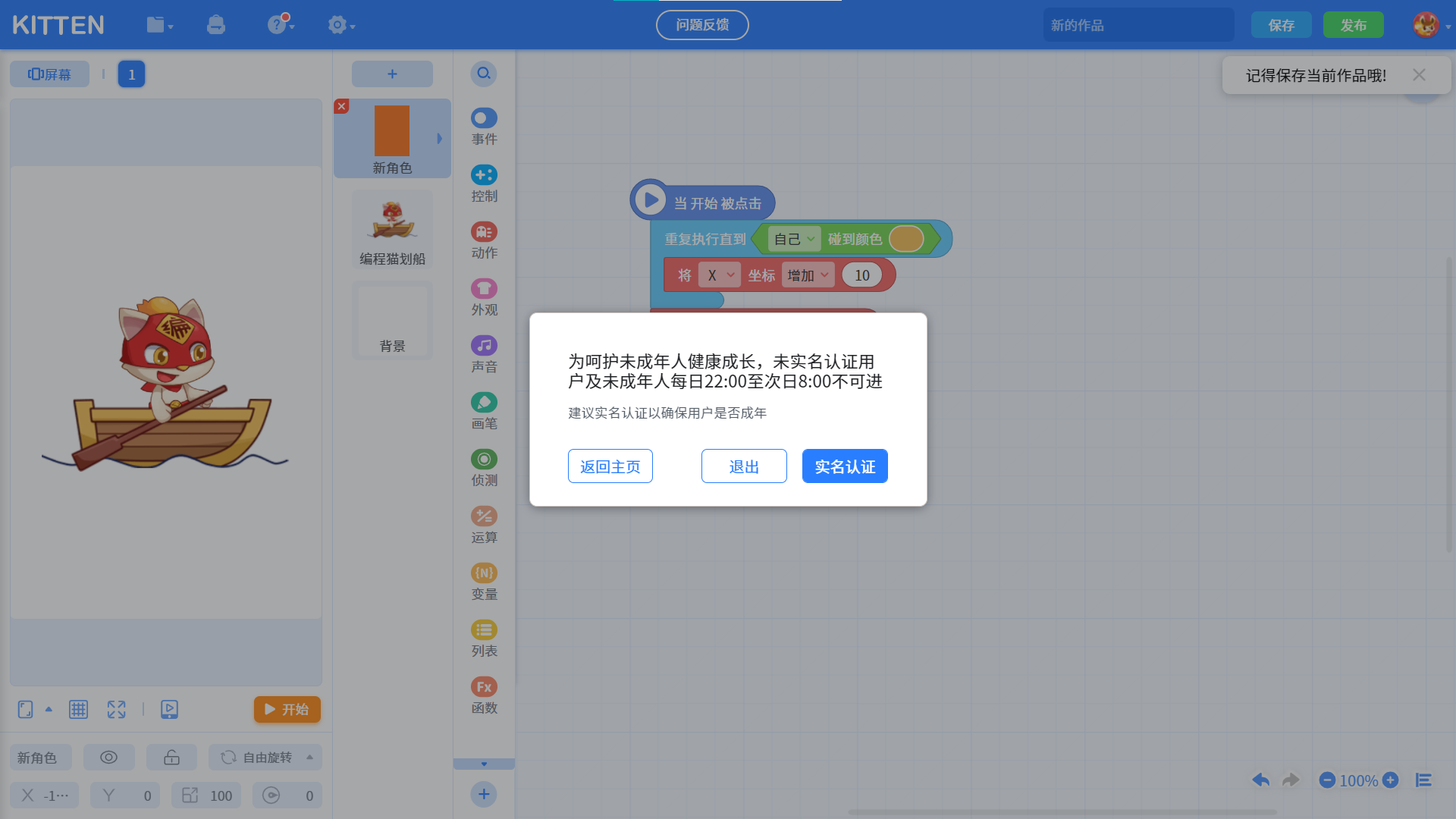Edit the project name 新的作品
The width and height of the screenshot is (1456, 819).
pos(1138,25)
